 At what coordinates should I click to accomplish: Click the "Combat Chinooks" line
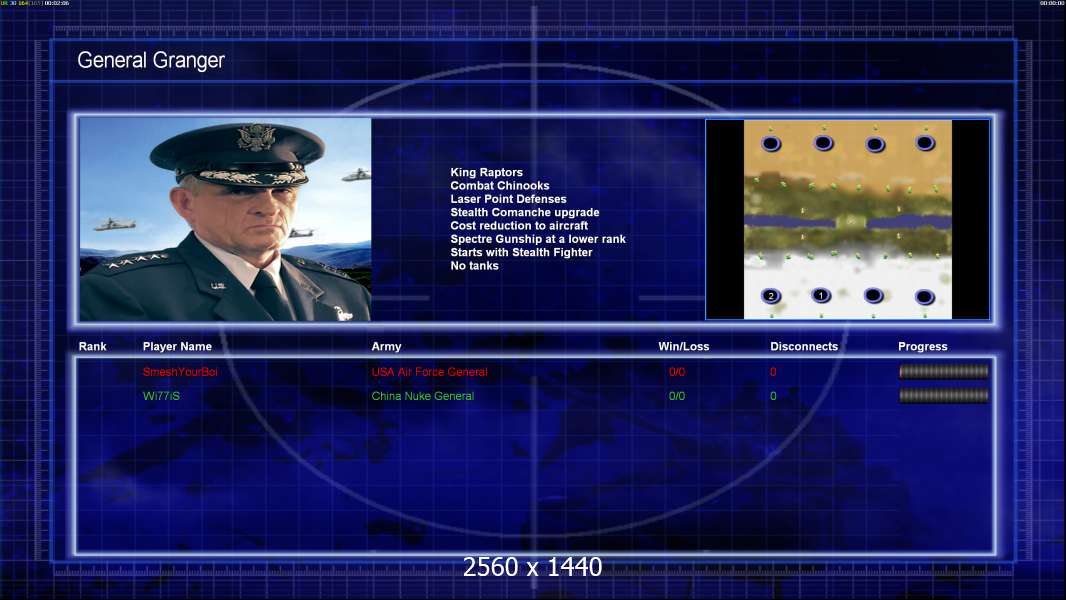tap(500, 186)
